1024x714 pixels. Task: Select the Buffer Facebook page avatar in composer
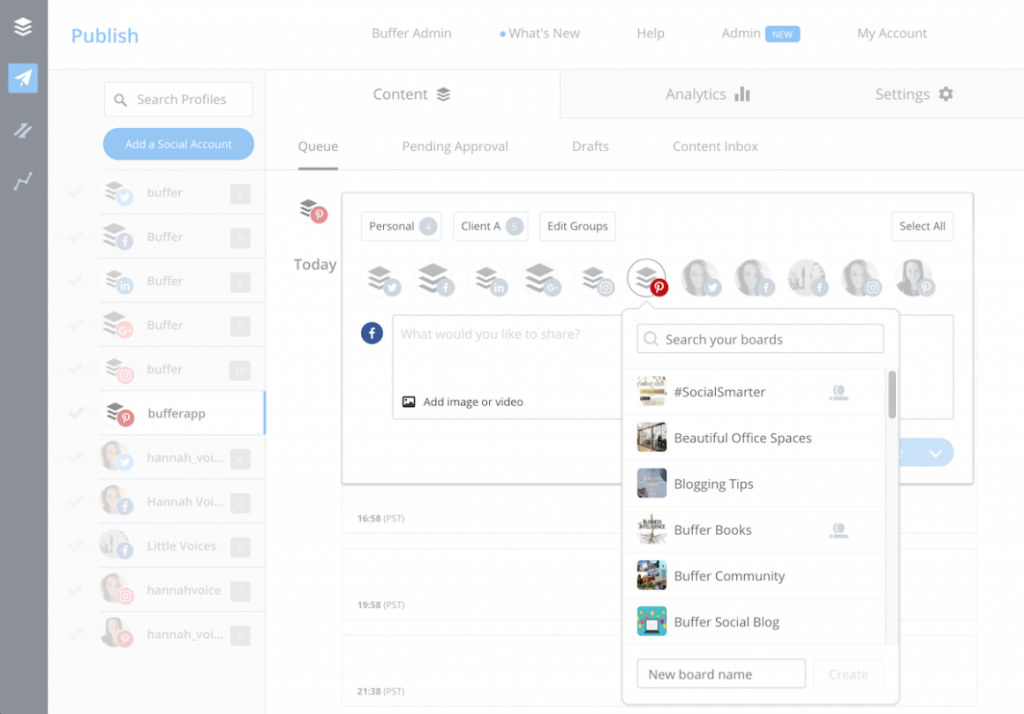pyautogui.click(x=436, y=279)
